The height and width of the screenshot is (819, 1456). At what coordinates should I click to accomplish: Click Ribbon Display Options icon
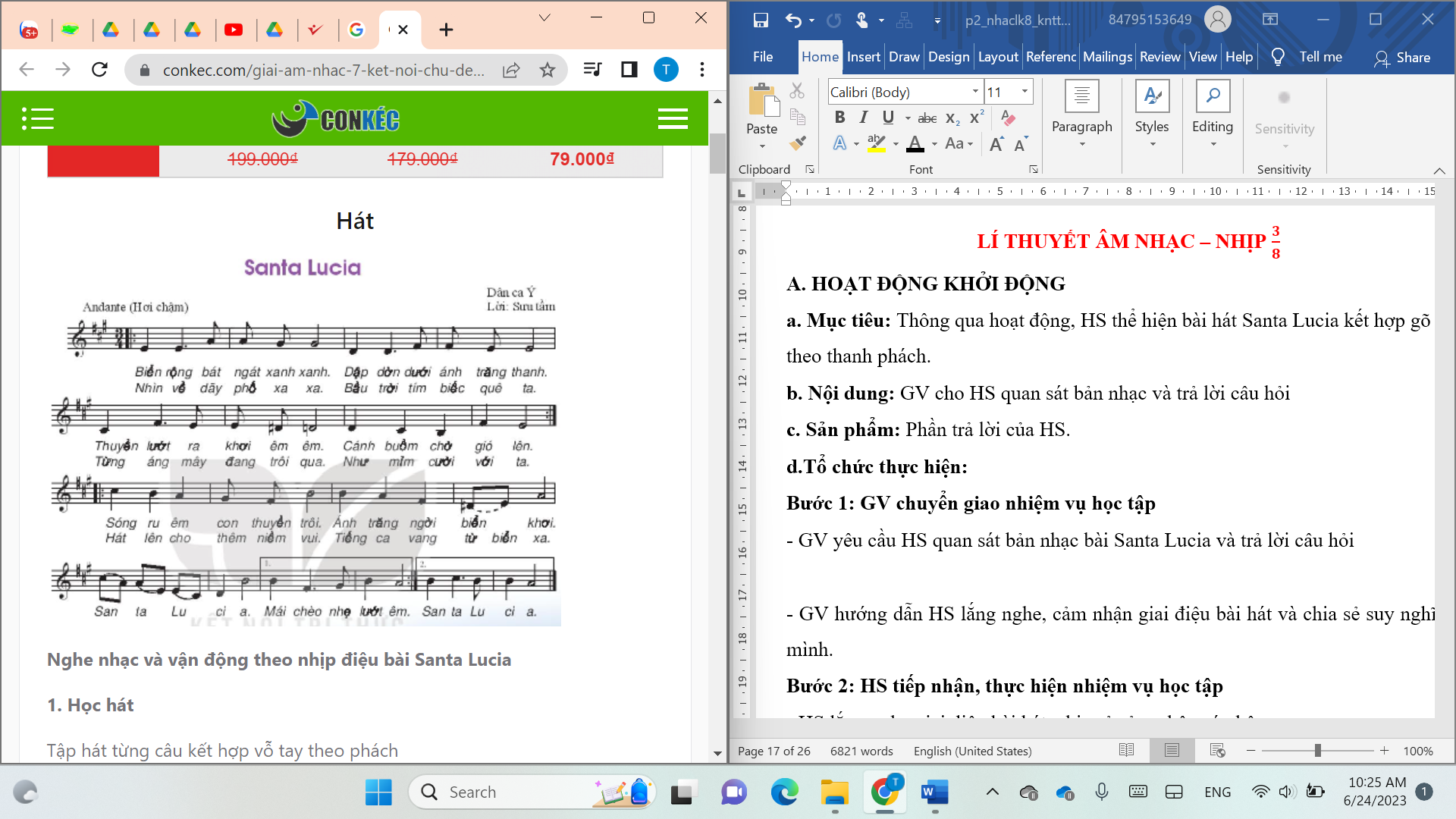[x=1270, y=20]
